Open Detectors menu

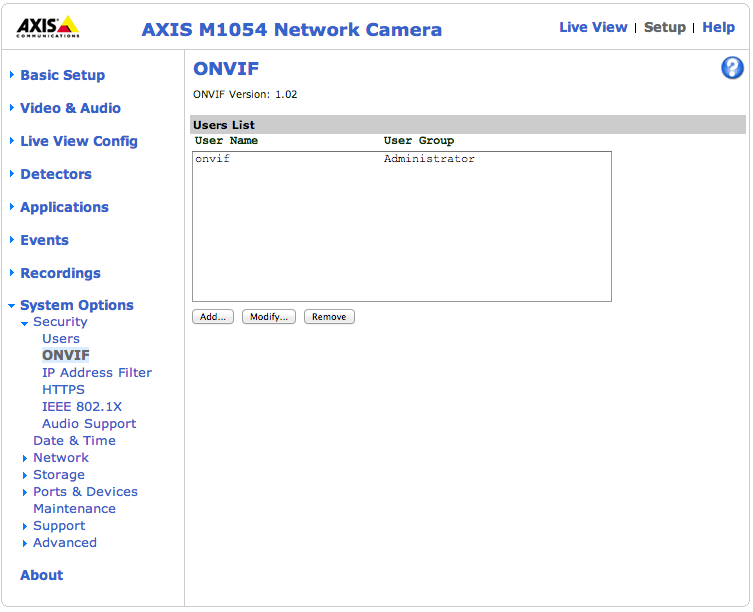(x=56, y=174)
